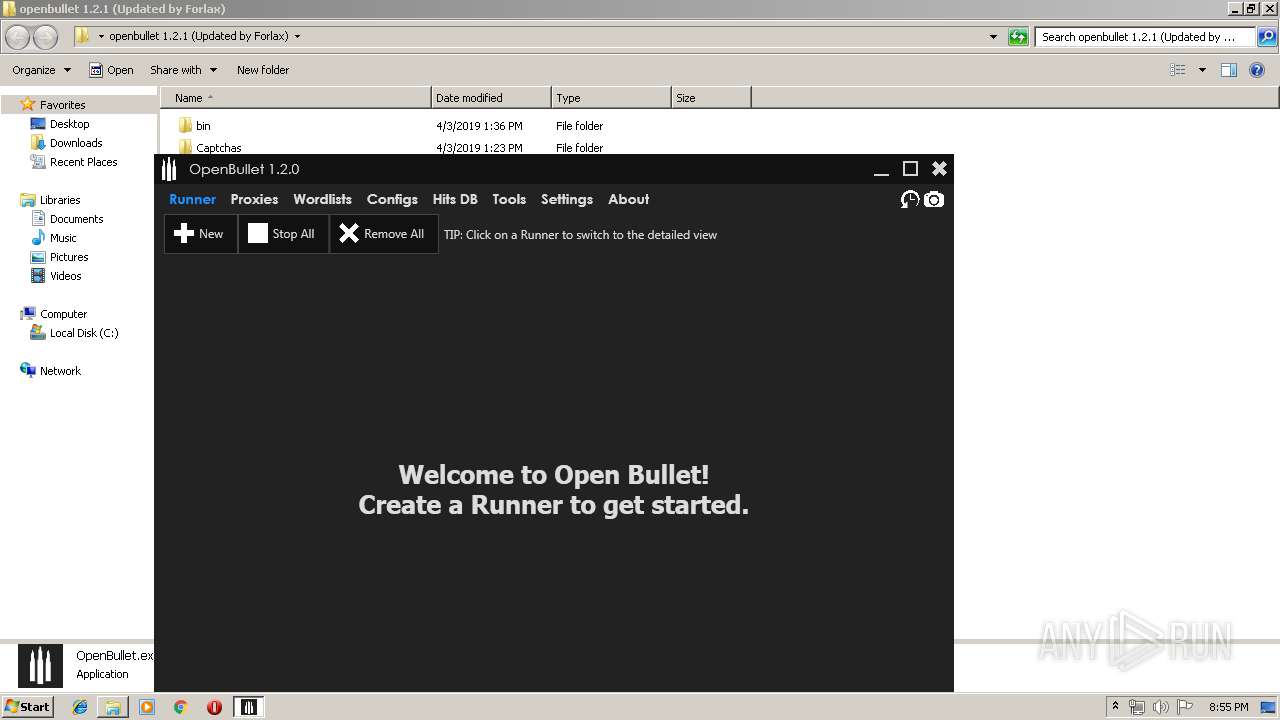The image size is (1280, 720).
Task: Sort by Date modified column
Action: click(491, 98)
